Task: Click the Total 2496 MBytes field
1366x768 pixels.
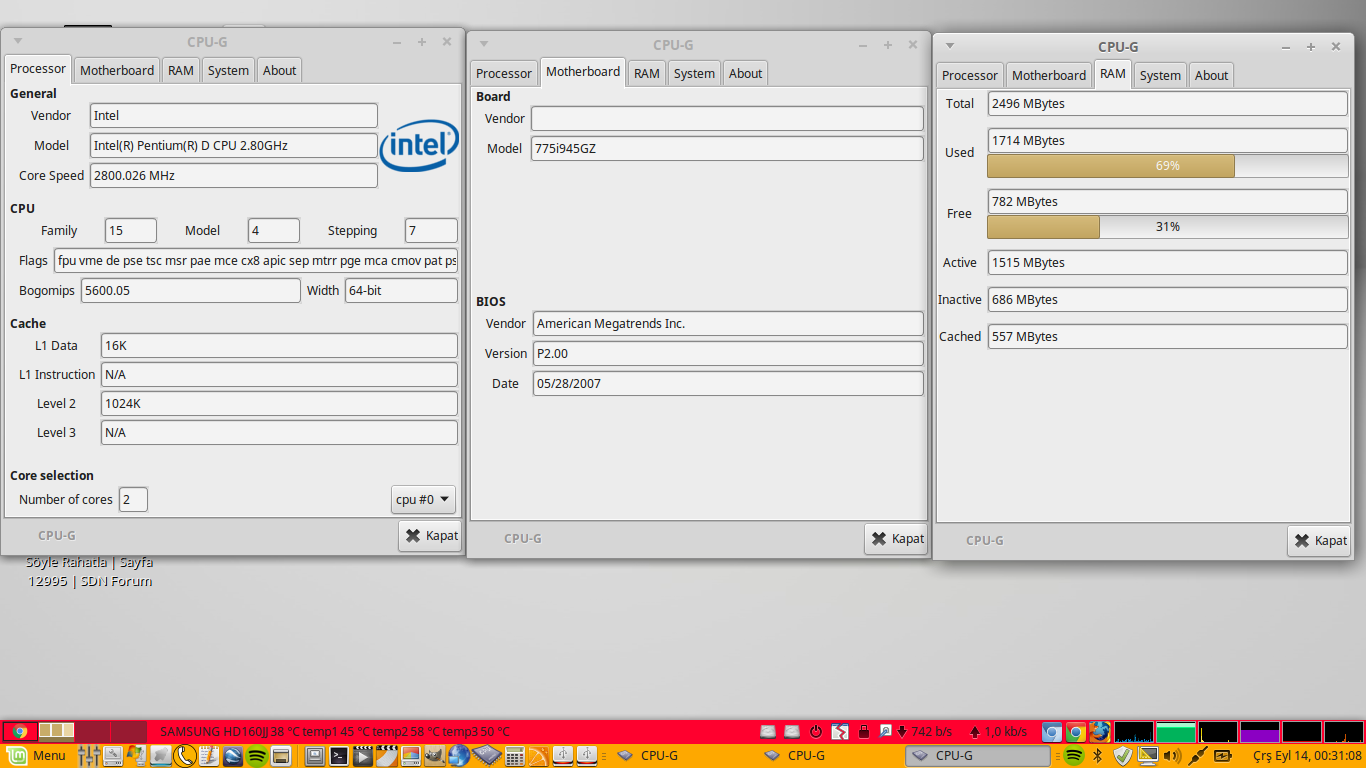Action: point(1168,103)
